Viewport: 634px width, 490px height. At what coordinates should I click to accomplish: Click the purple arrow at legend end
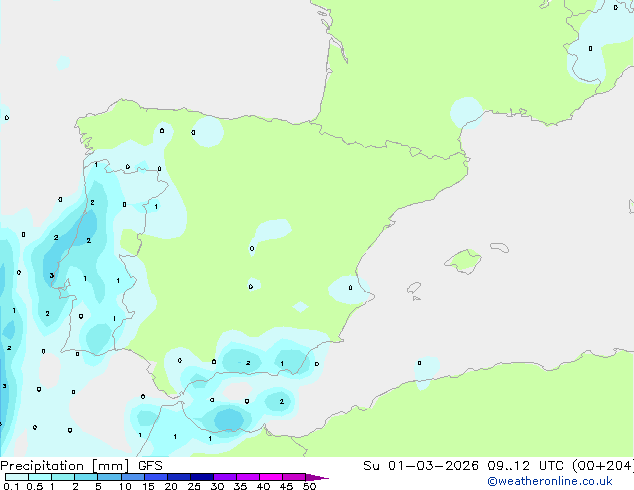coord(317,477)
